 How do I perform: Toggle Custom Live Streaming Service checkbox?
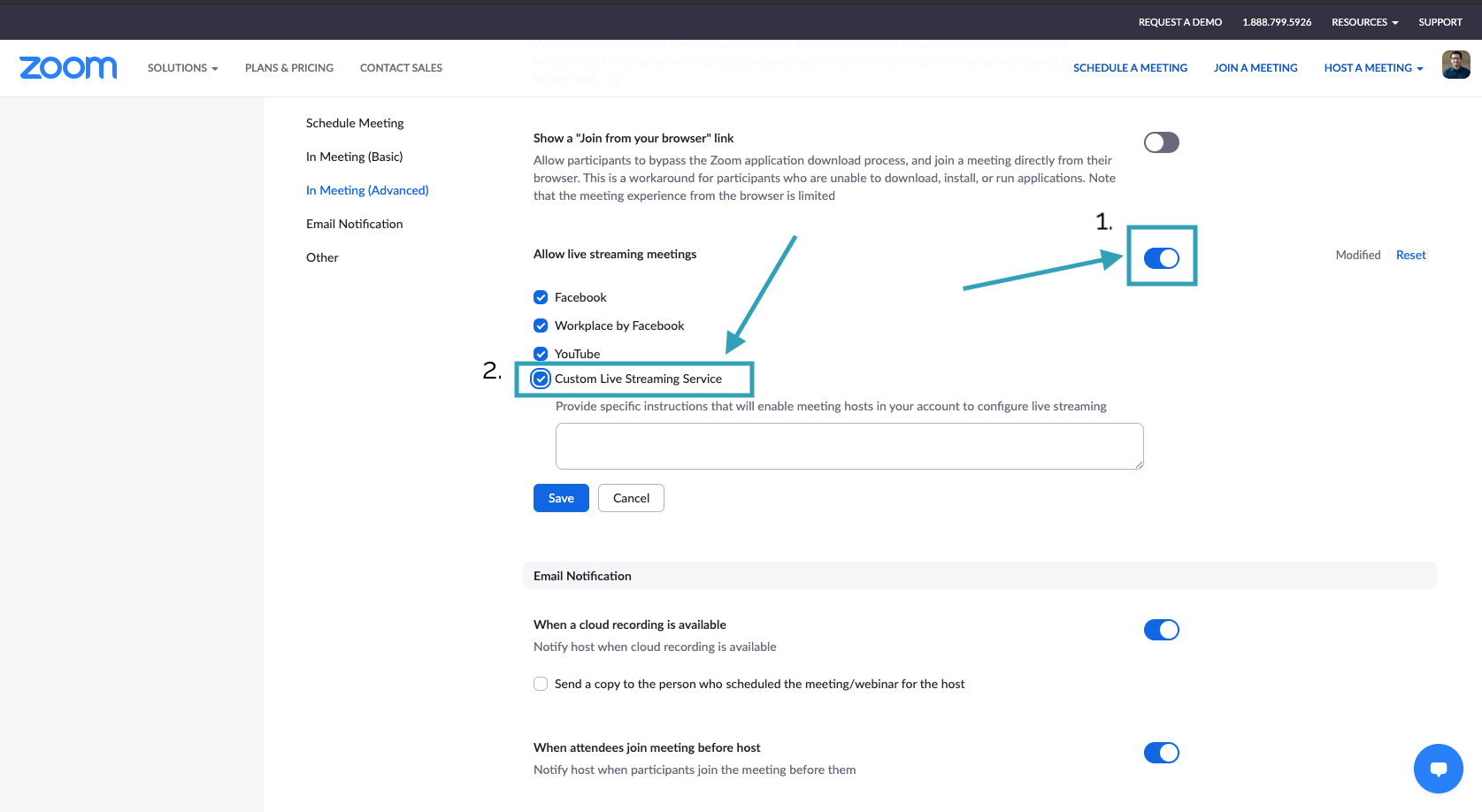click(x=541, y=379)
